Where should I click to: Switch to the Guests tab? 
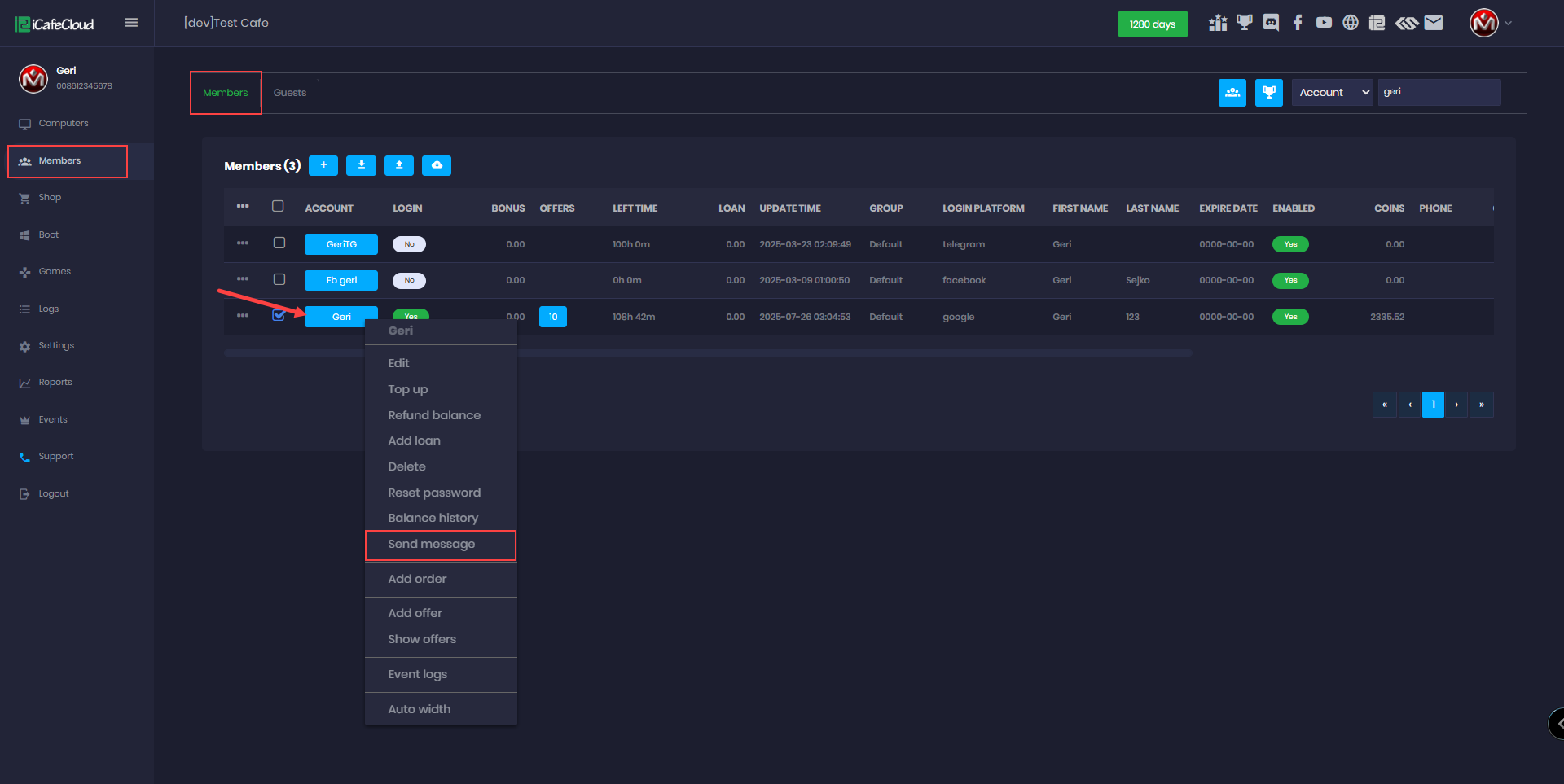pos(290,93)
